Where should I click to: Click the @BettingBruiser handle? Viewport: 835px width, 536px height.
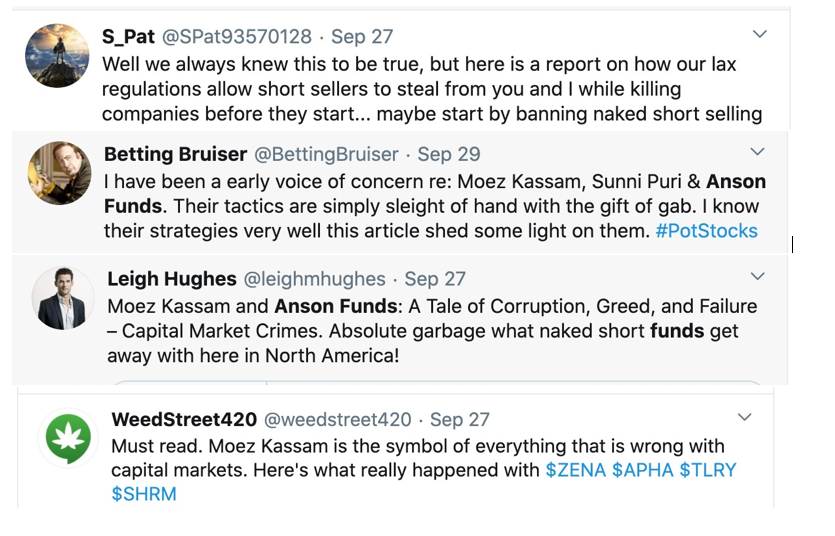click(327, 154)
